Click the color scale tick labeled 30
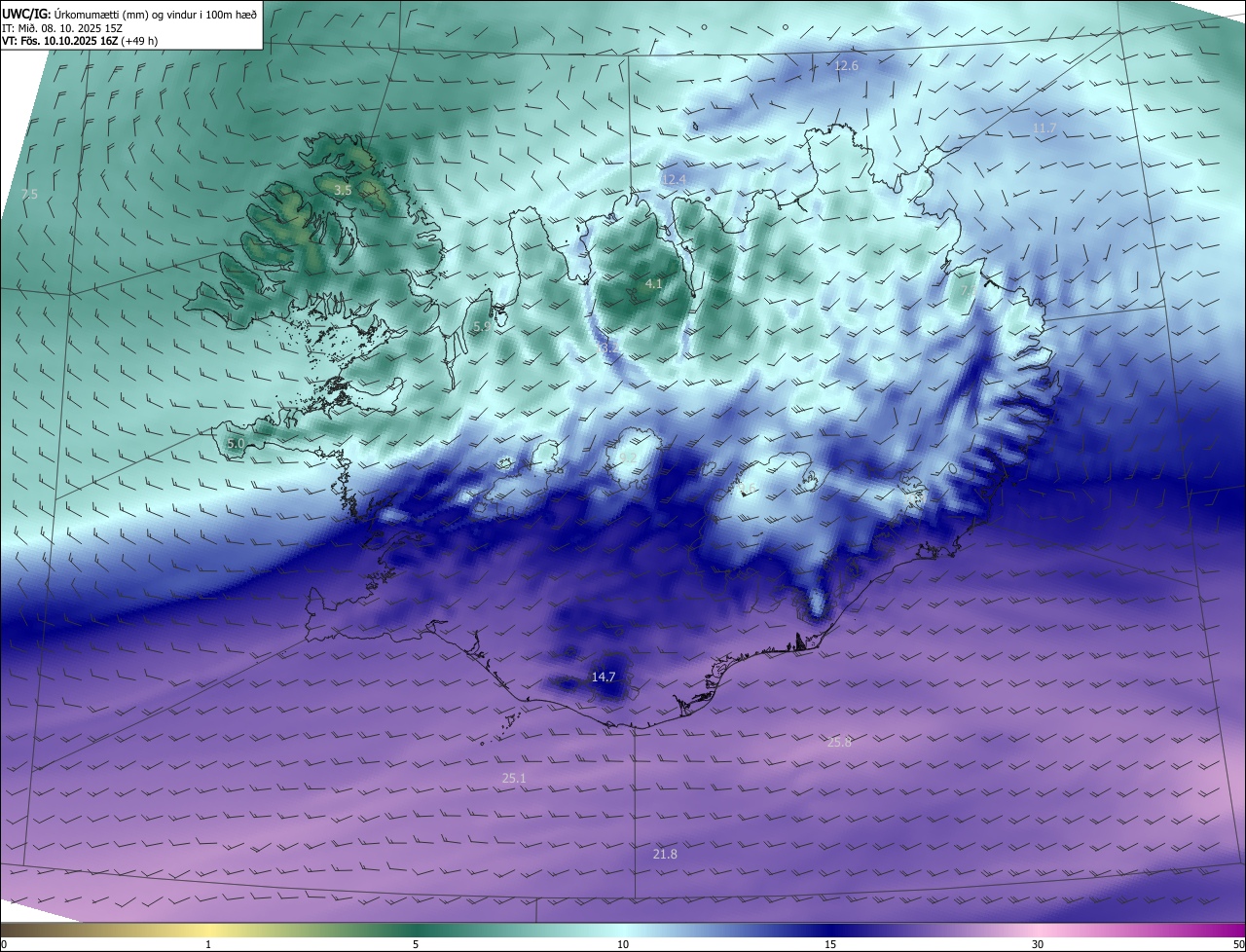Viewport: 1246px width, 952px height. coord(1038,944)
